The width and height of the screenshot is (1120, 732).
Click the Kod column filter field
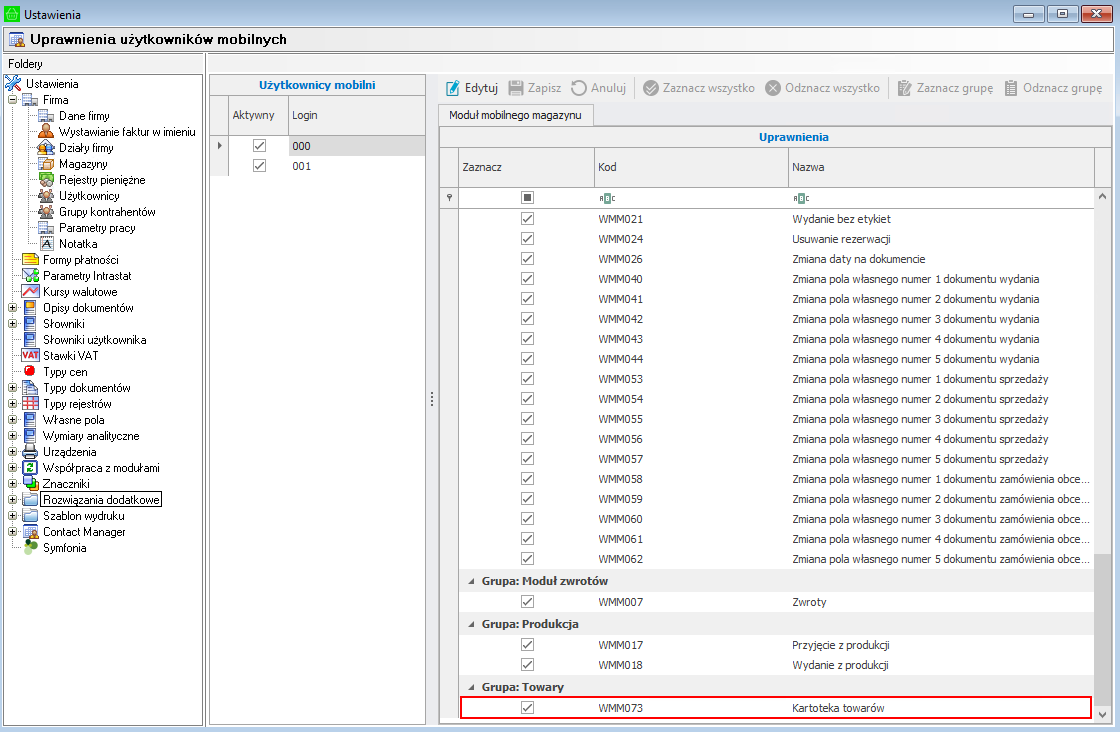688,198
